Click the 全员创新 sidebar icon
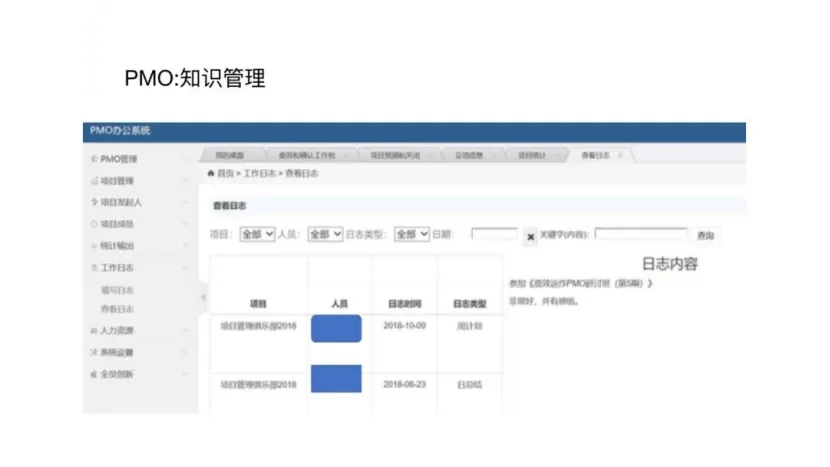 click(94, 374)
